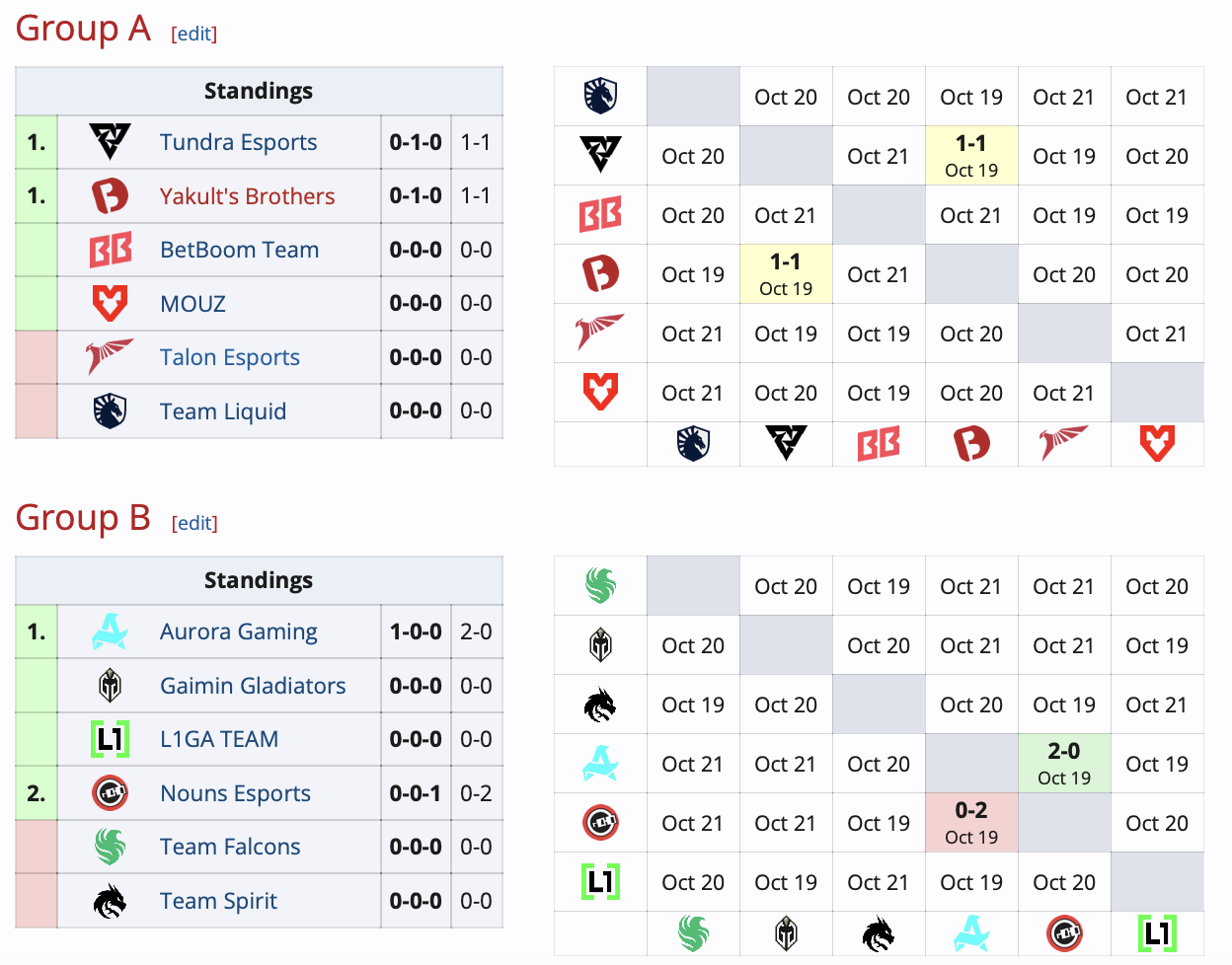Viewport: 1232px width, 965px height.
Task: Click the Gaimin Gladiators helmet logo
Action: point(111,686)
